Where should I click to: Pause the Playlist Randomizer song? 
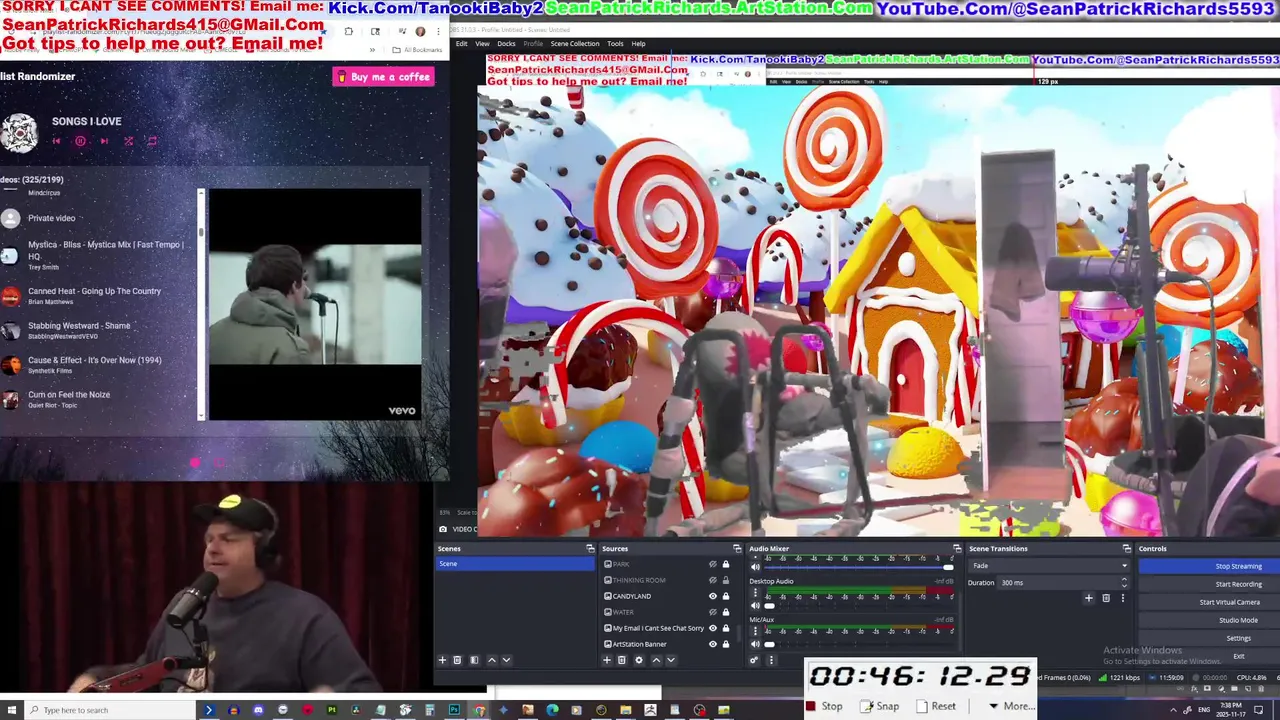(x=80, y=141)
